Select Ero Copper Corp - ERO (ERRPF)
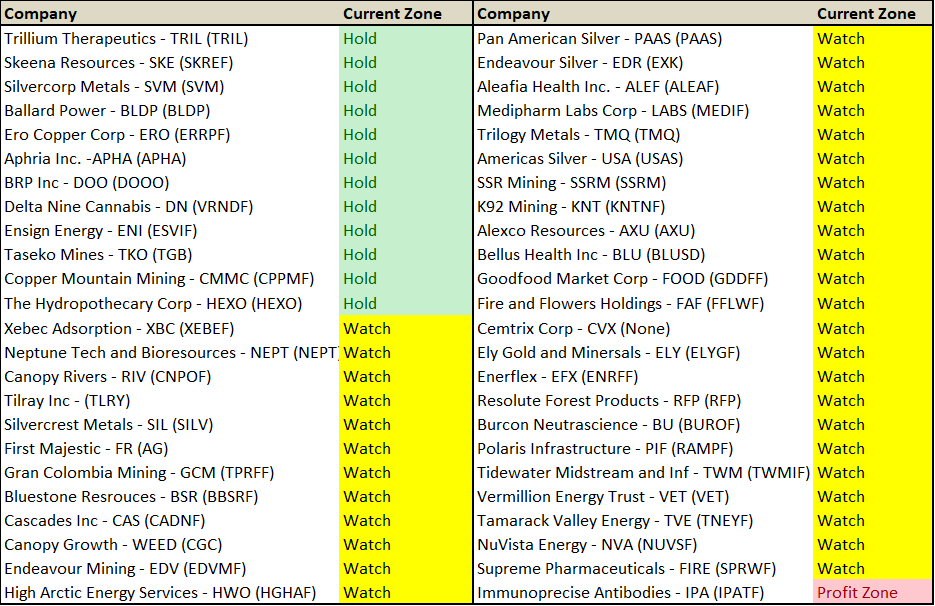 pos(170,135)
